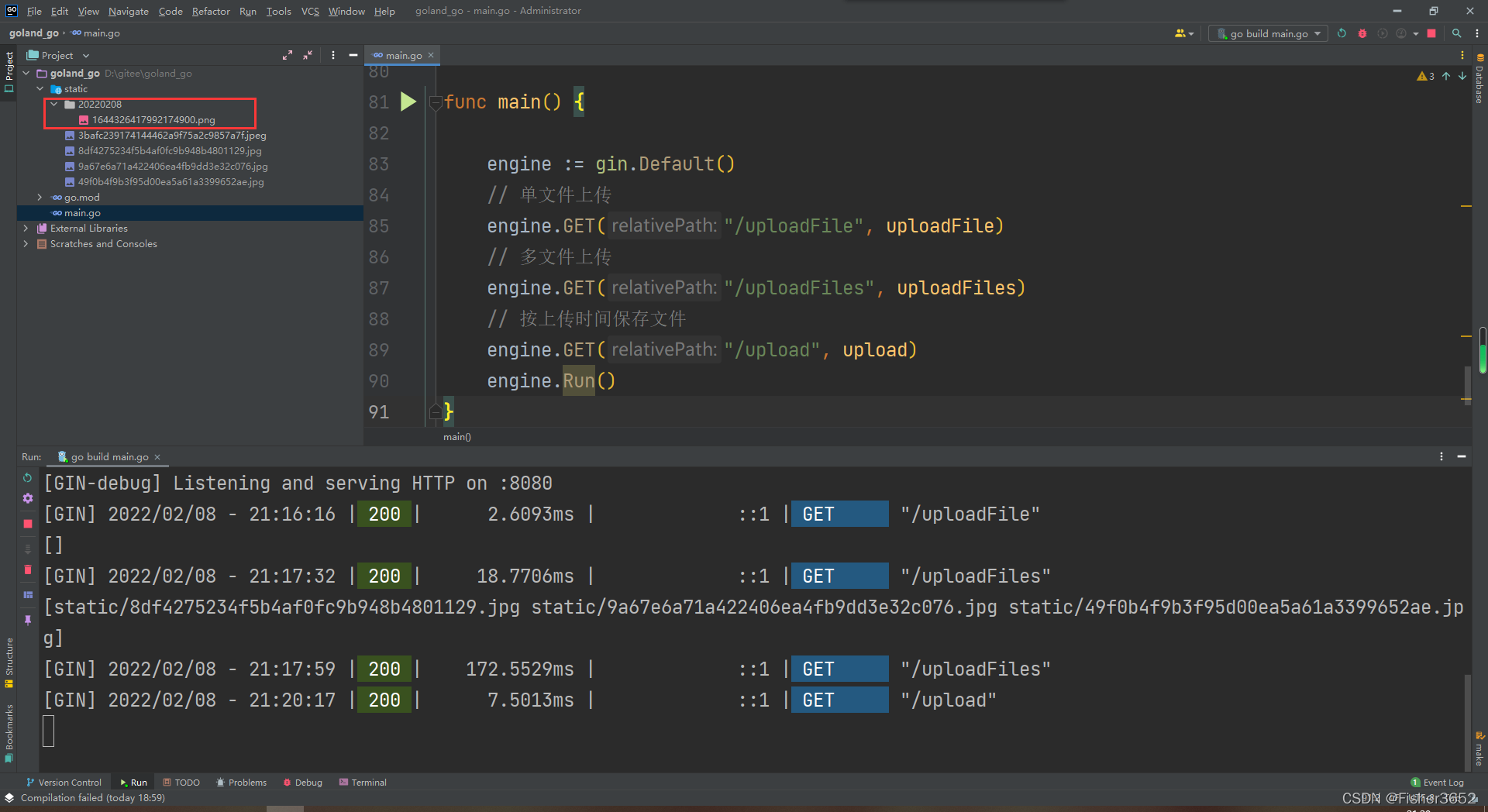Toggle the make side tool window

(x=1479, y=749)
